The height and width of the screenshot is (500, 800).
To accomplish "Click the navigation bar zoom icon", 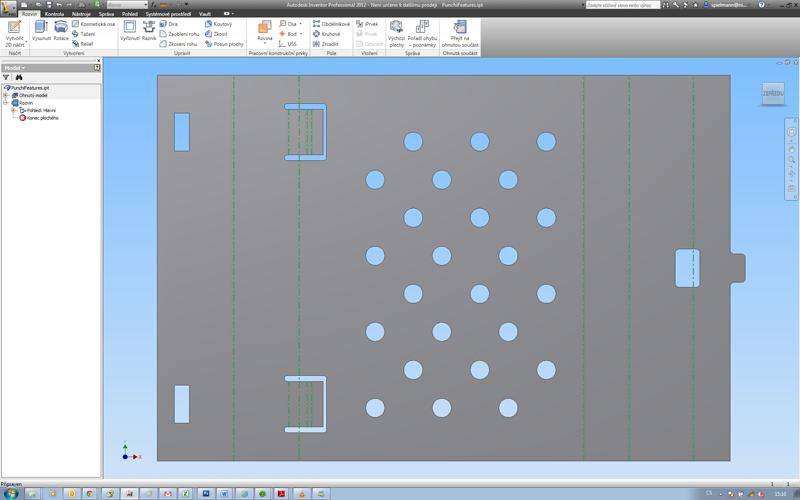I will [791, 160].
